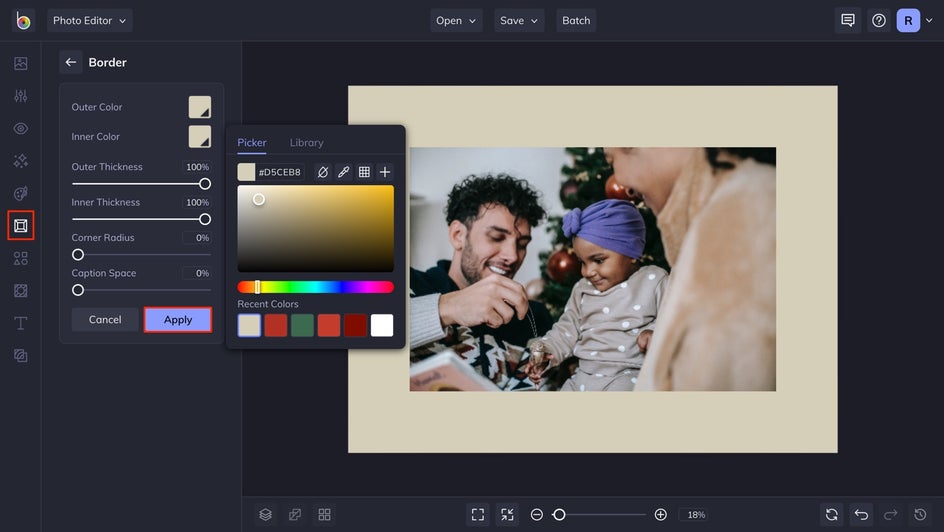This screenshot has width=944, height=532.
Task: Open the Text tool in sidebar
Action: pos(20,323)
